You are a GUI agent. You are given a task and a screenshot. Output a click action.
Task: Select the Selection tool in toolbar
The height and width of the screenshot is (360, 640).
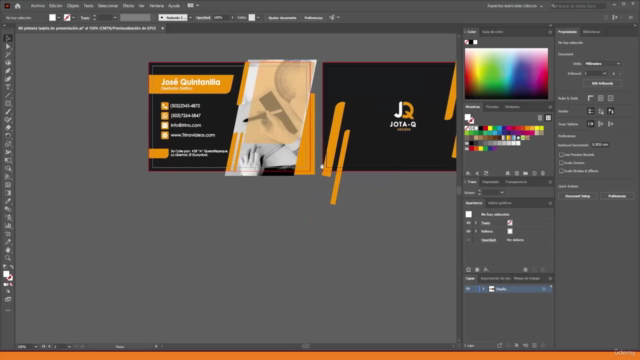[x=8, y=38]
